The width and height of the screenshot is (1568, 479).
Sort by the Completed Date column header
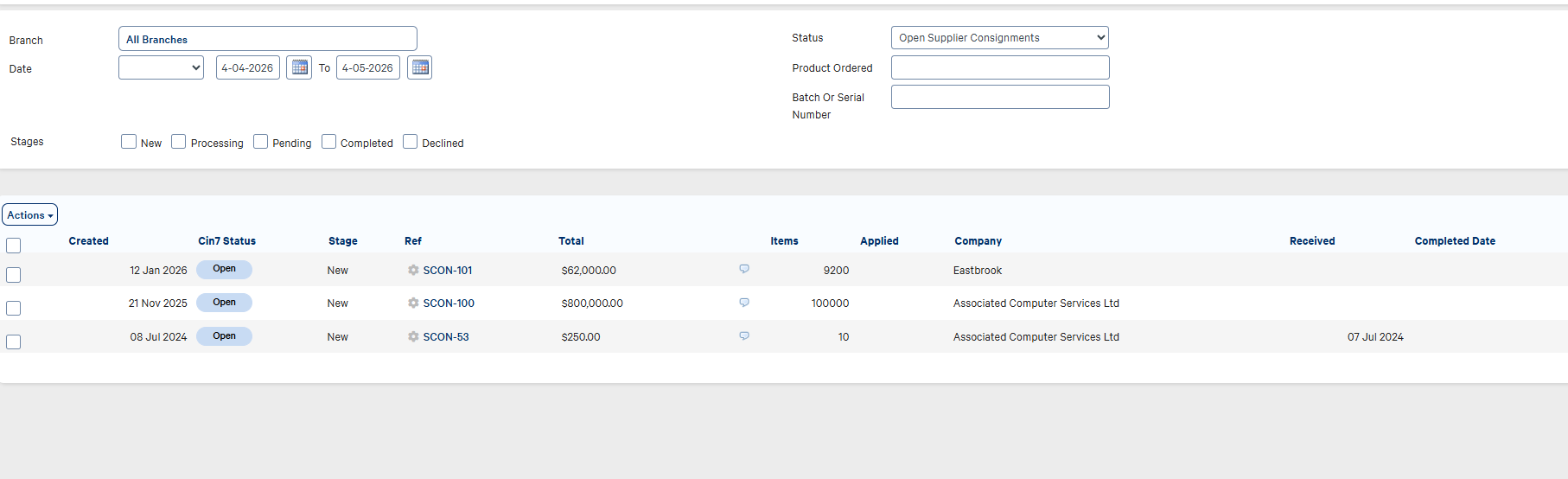pos(1455,241)
